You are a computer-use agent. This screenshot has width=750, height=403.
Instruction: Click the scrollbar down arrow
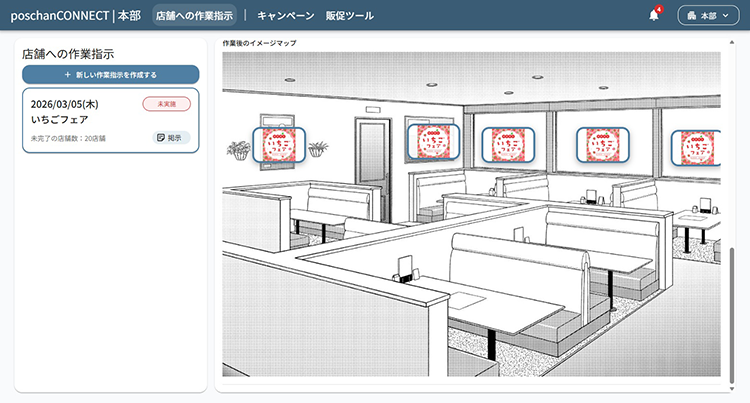click(x=732, y=388)
